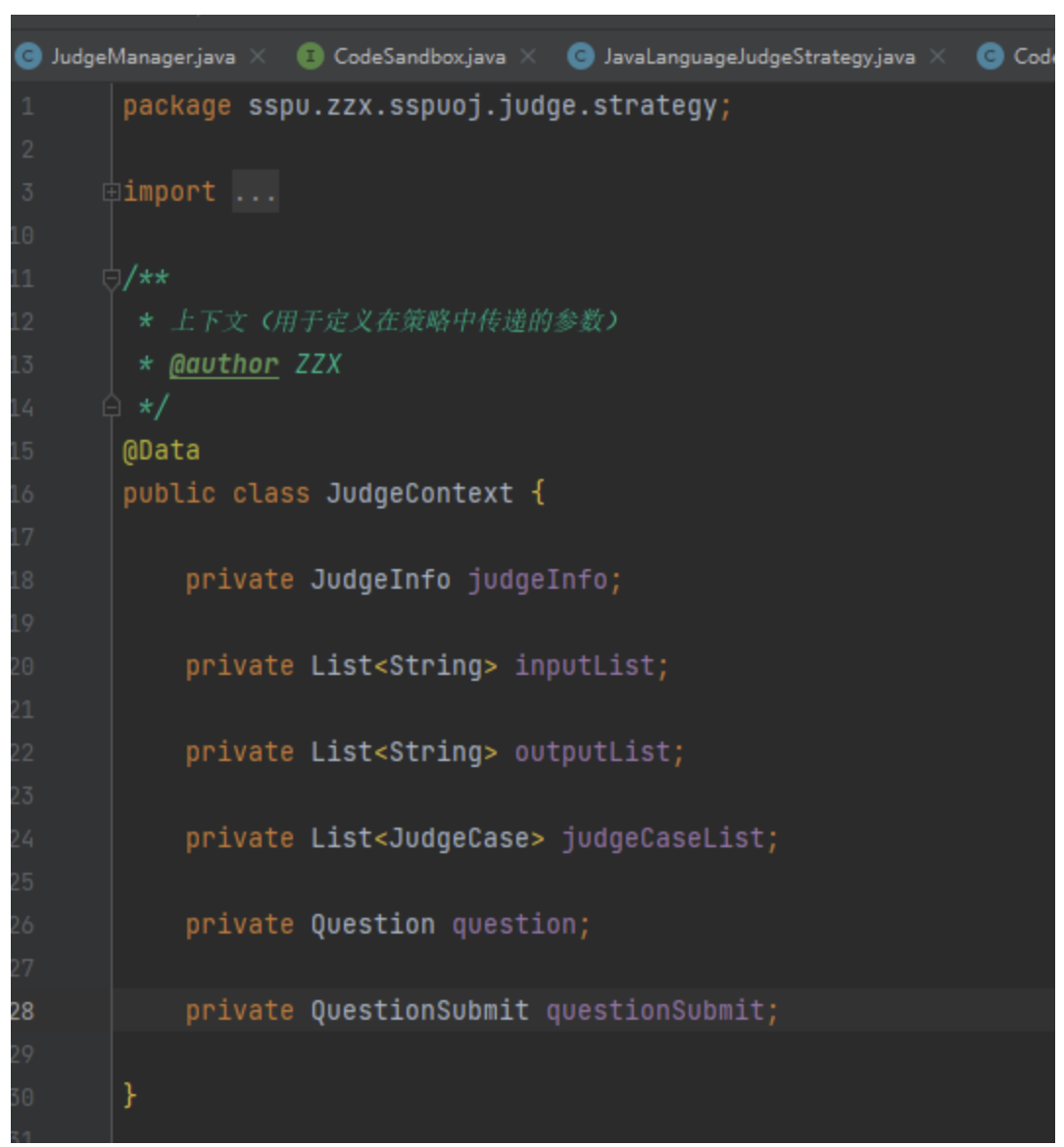Screen dimensions: 1064x1147
Task: Close the CodeSandbox.java tab
Action: pyautogui.click(x=528, y=57)
